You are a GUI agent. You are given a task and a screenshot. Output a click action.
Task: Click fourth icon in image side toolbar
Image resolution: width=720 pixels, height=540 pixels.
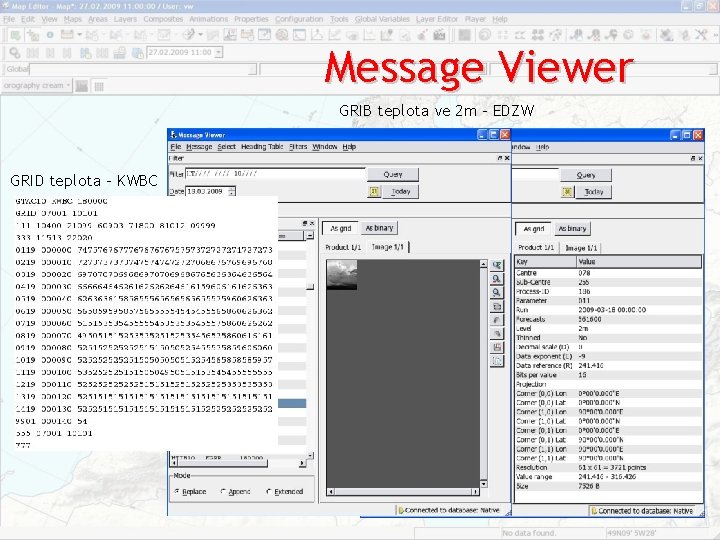coord(497,306)
